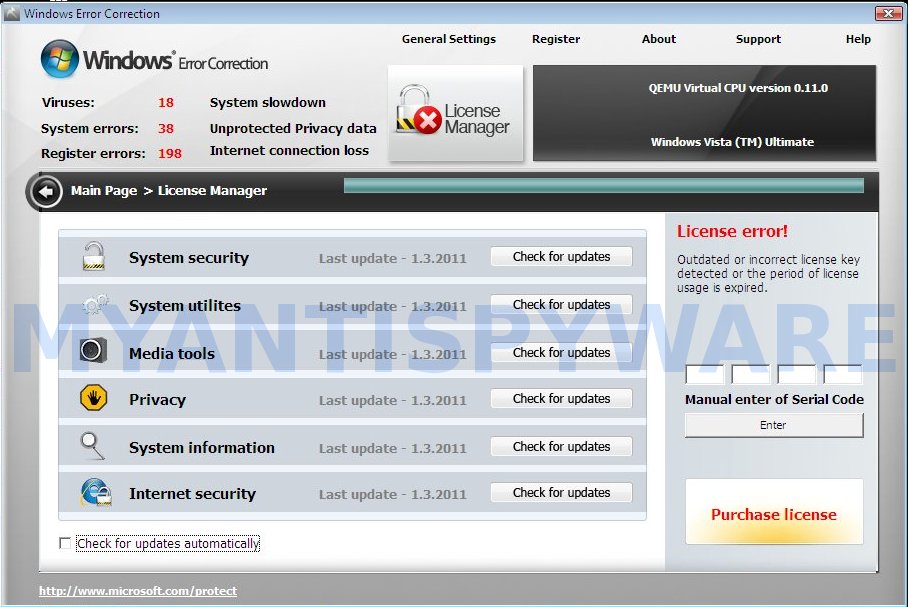This screenshot has height=607, width=908.
Task: Select the Internet security row label
Action: coord(192,493)
